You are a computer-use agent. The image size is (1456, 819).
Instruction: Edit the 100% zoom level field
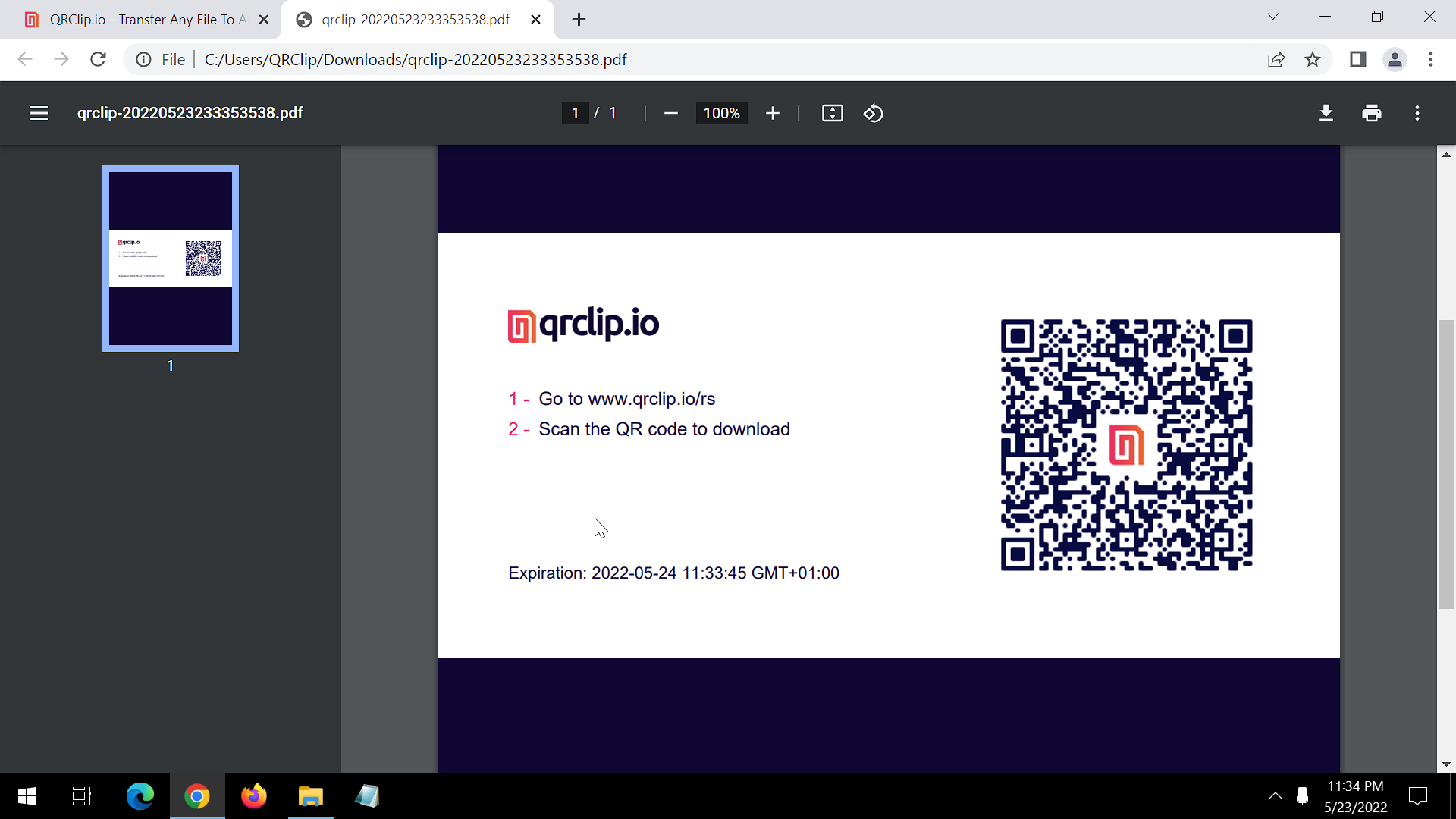721,113
